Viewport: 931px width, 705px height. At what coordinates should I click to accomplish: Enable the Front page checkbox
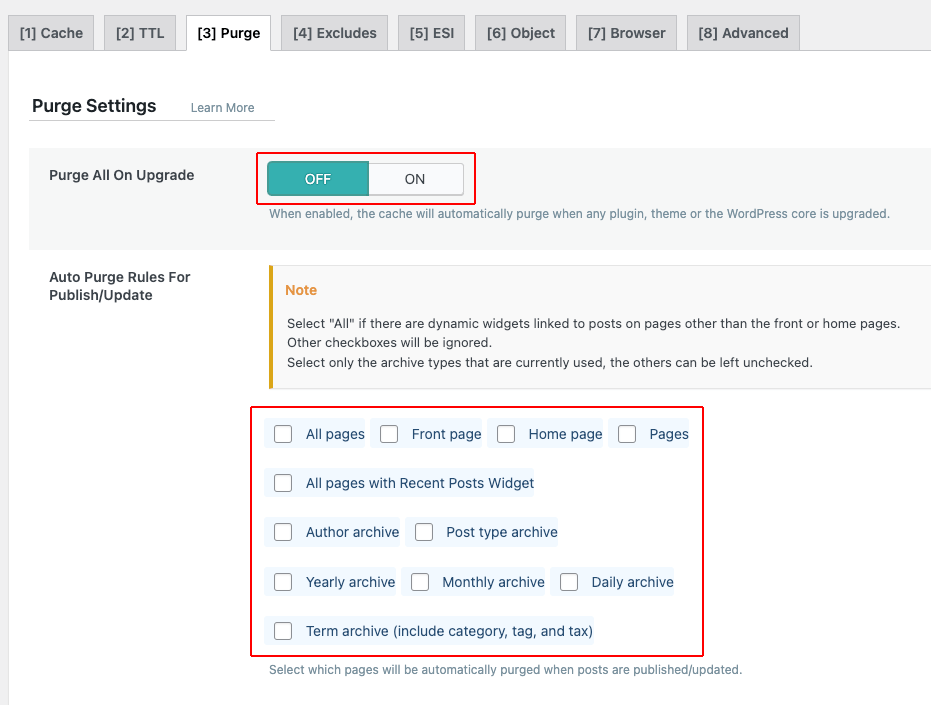pos(389,434)
